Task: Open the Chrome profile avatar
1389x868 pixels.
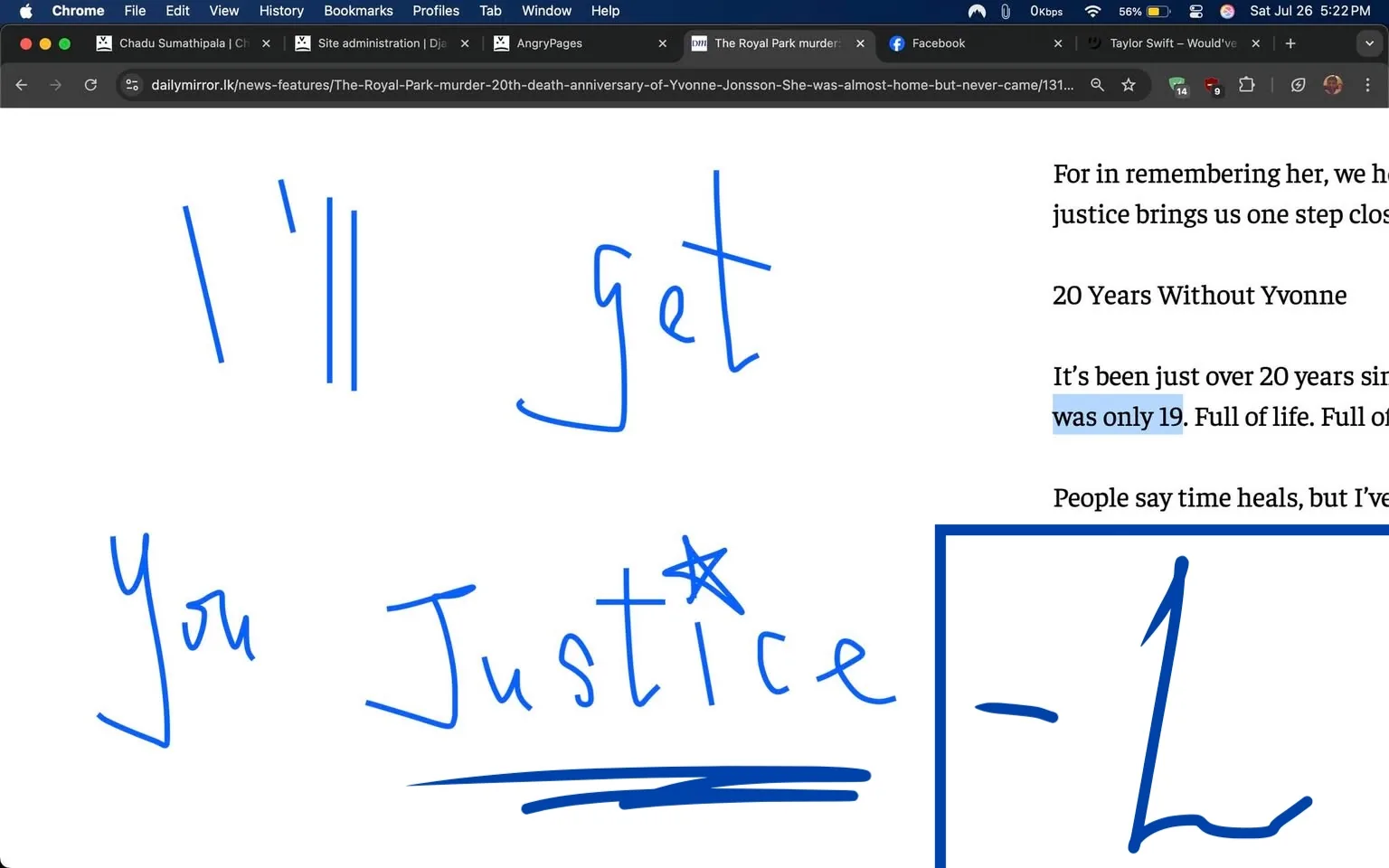Action: [1333, 85]
